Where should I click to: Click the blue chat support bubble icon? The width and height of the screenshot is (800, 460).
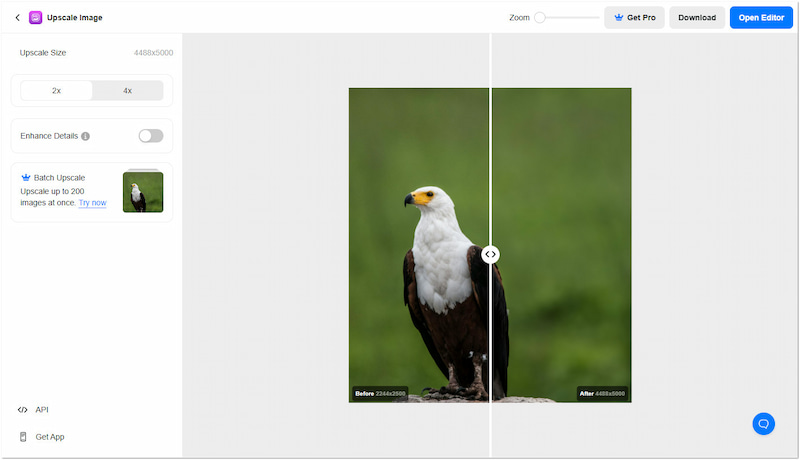[x=763, y=423]
